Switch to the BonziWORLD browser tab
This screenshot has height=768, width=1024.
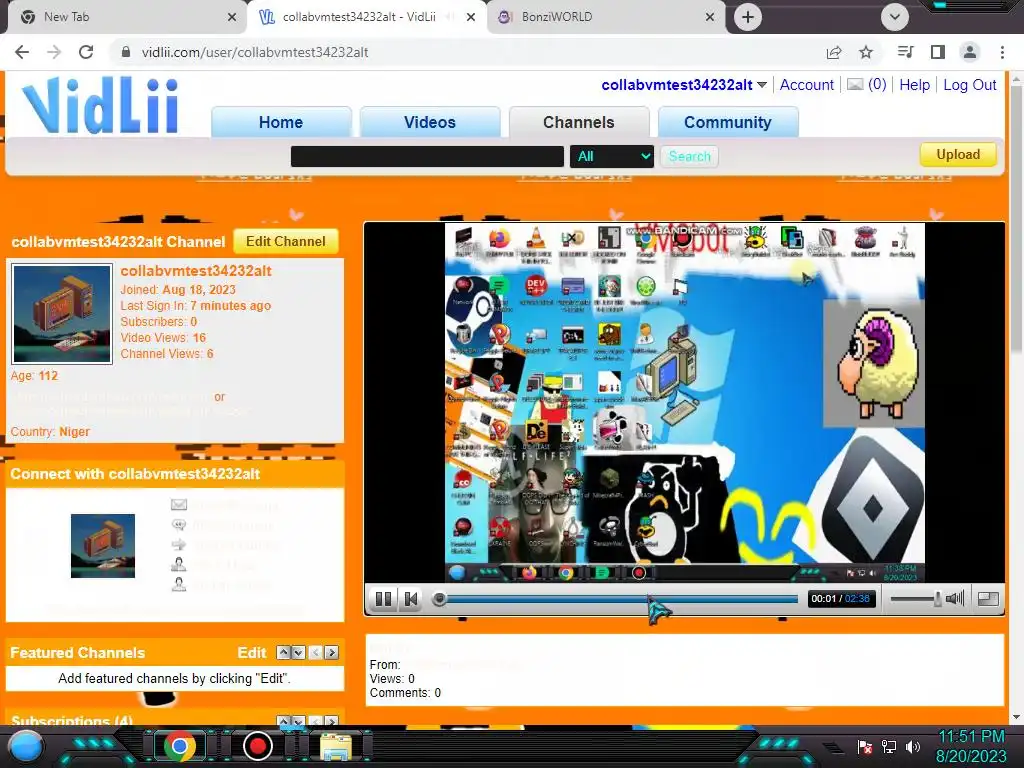click(606, 17)
